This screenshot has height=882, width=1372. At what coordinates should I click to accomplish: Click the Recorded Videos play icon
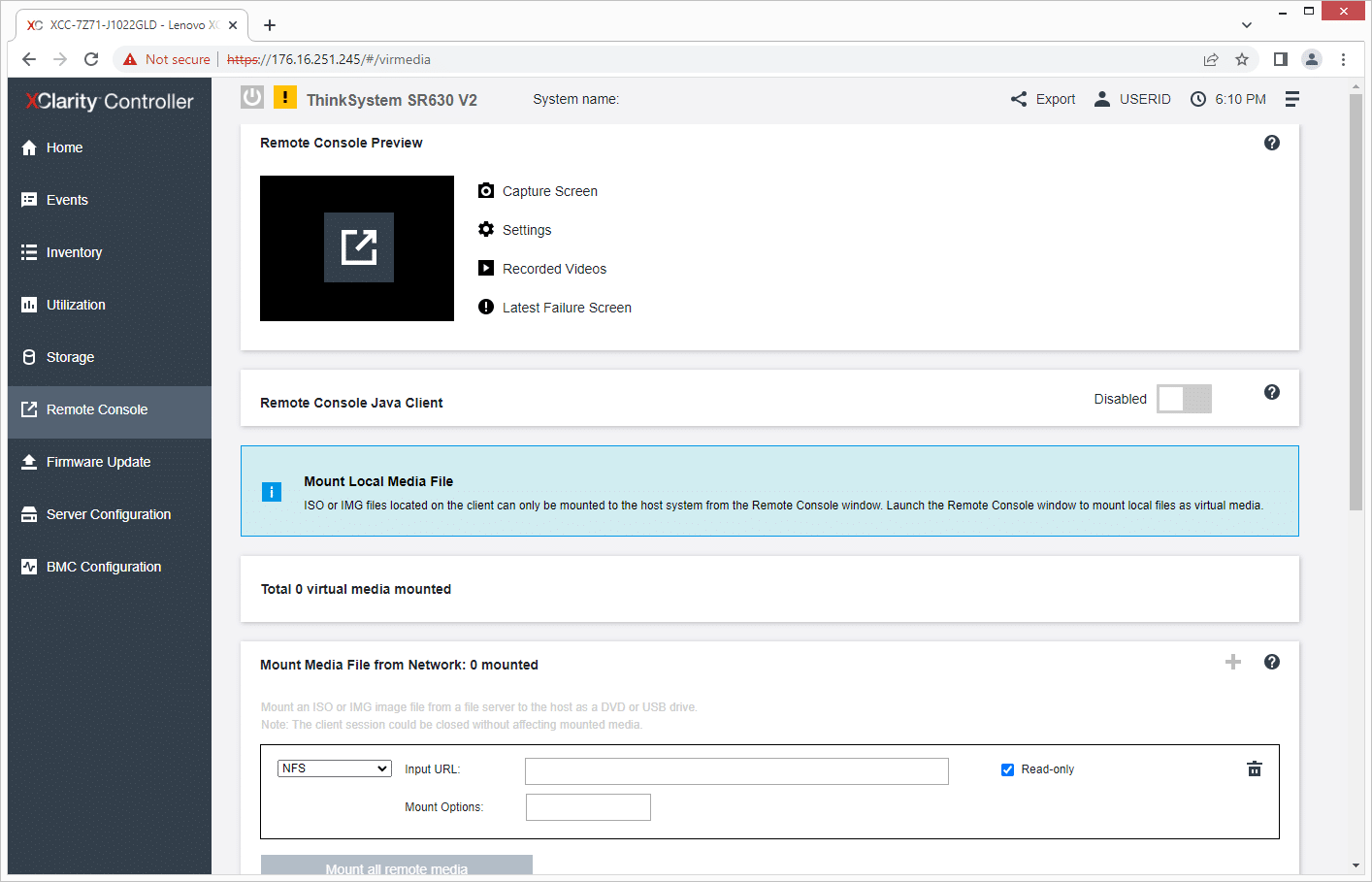(x=486, y=268)
